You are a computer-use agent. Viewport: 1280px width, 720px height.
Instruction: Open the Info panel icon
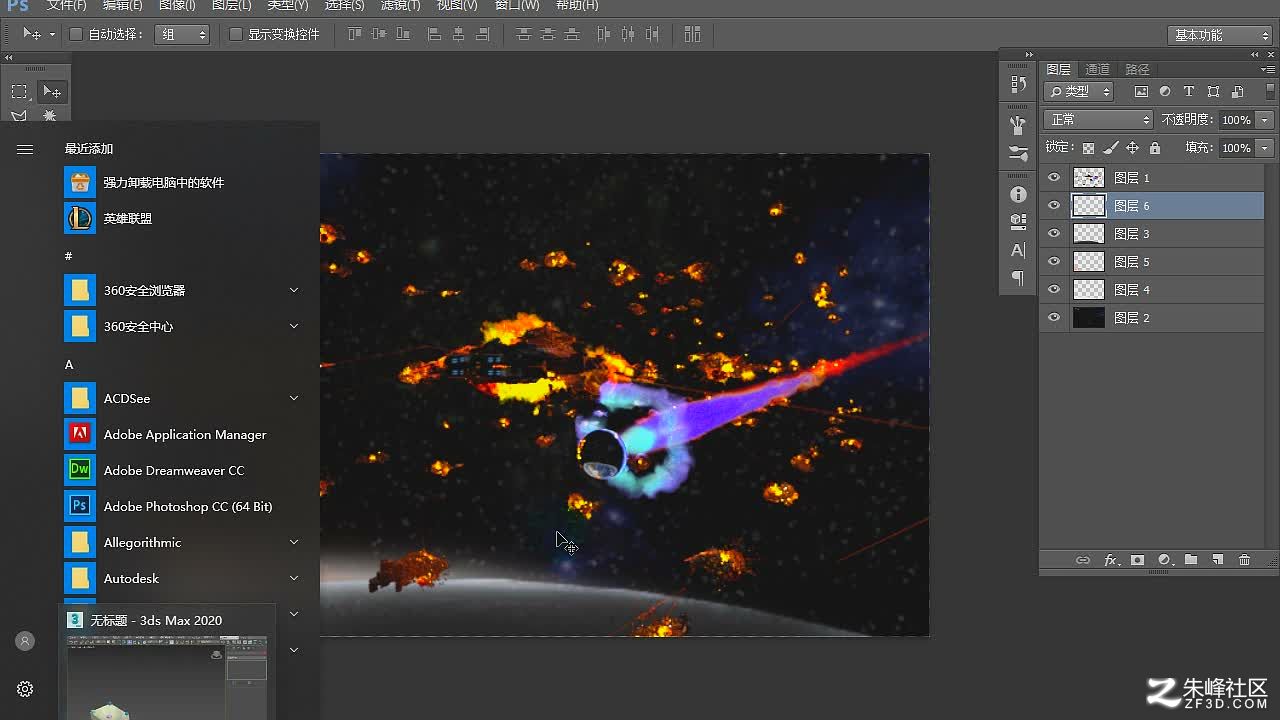point(1018,194)
